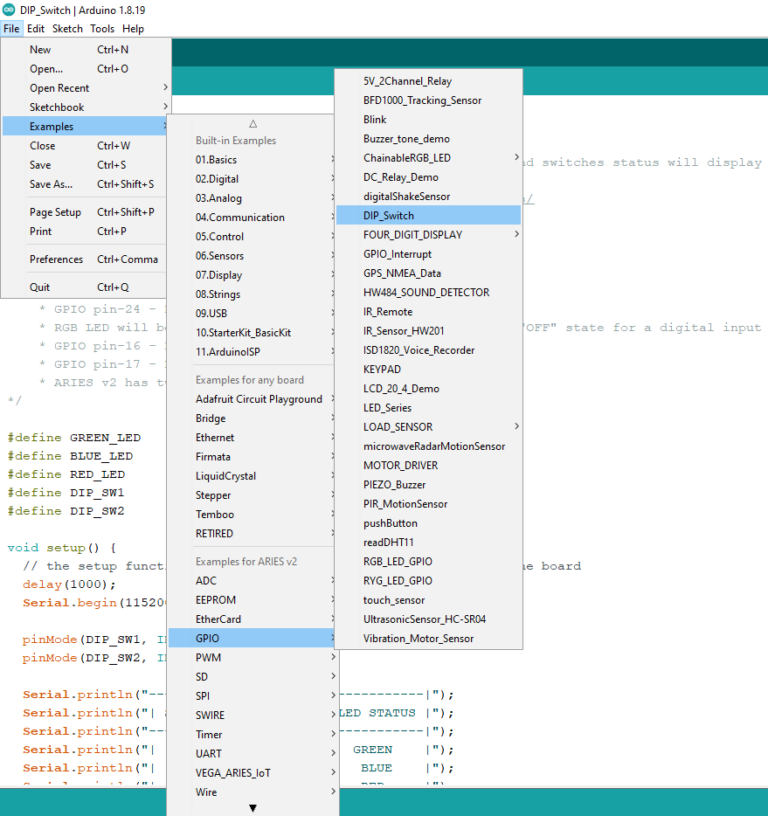Open the readDHT11 example
This screenshot has width=768, height=816.
(x=390, y=542)
